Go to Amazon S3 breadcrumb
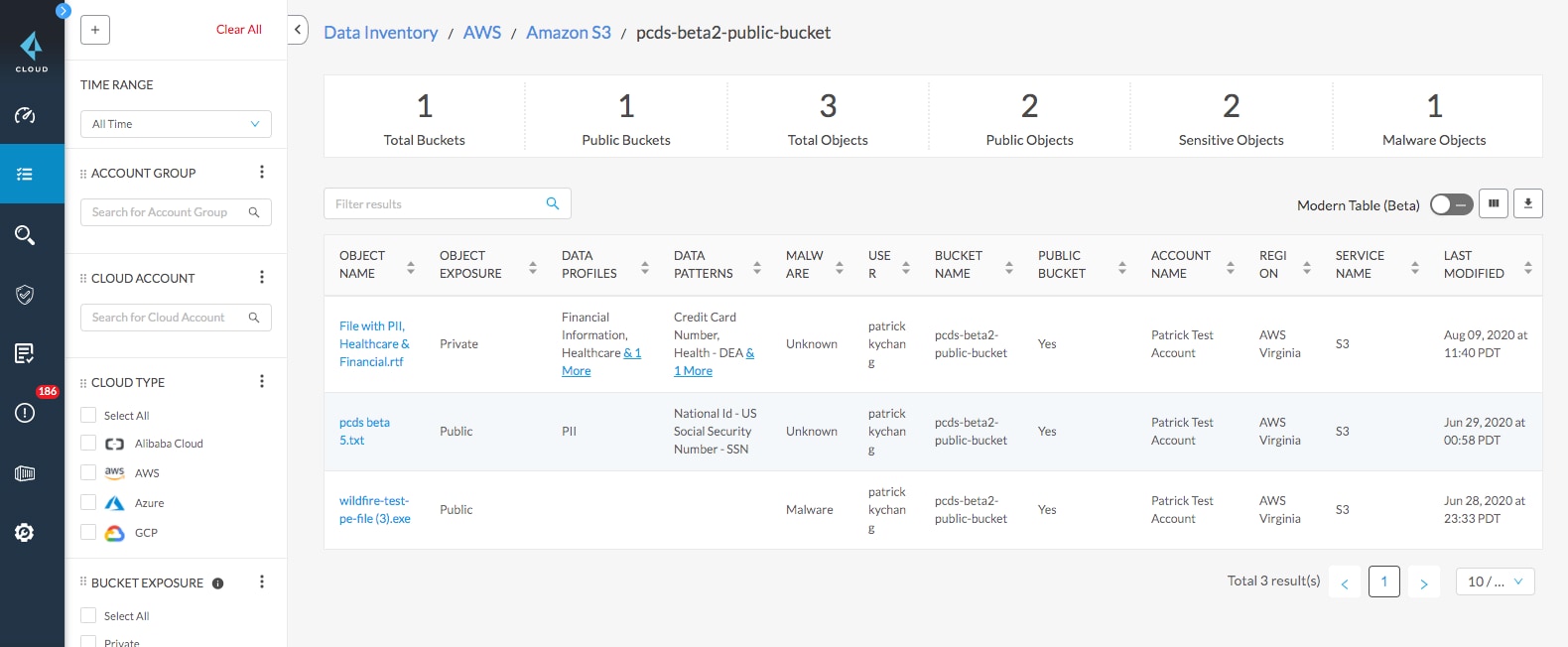 coord(569,33)
